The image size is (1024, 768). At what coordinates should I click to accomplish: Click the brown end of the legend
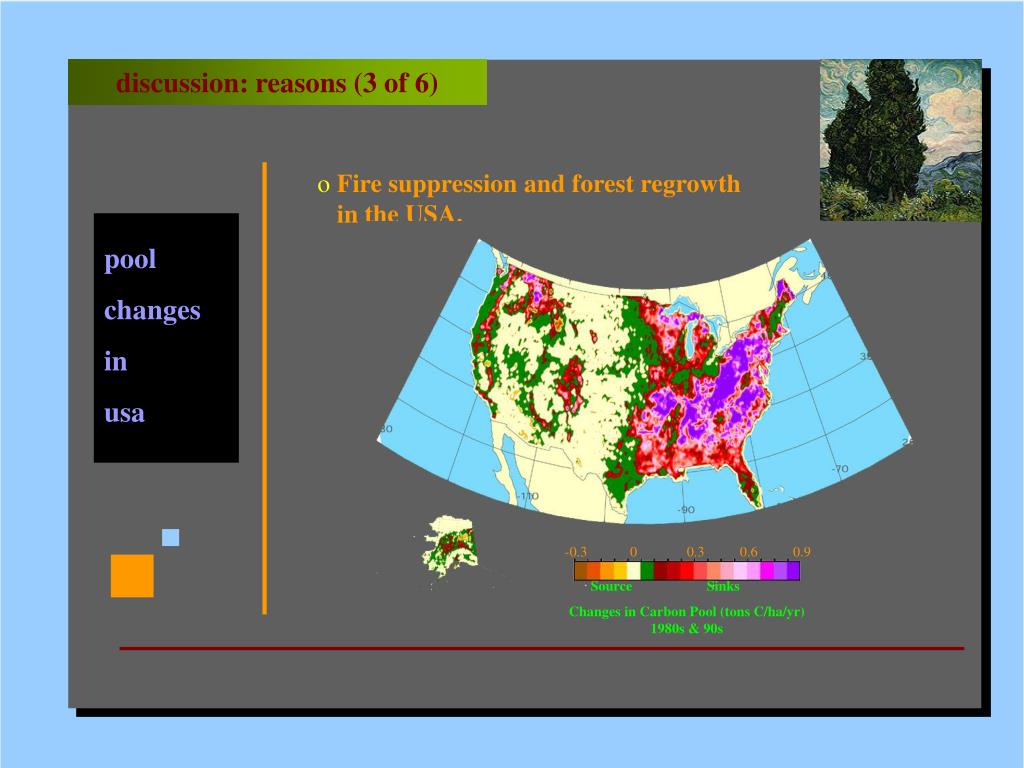point(581,571)
